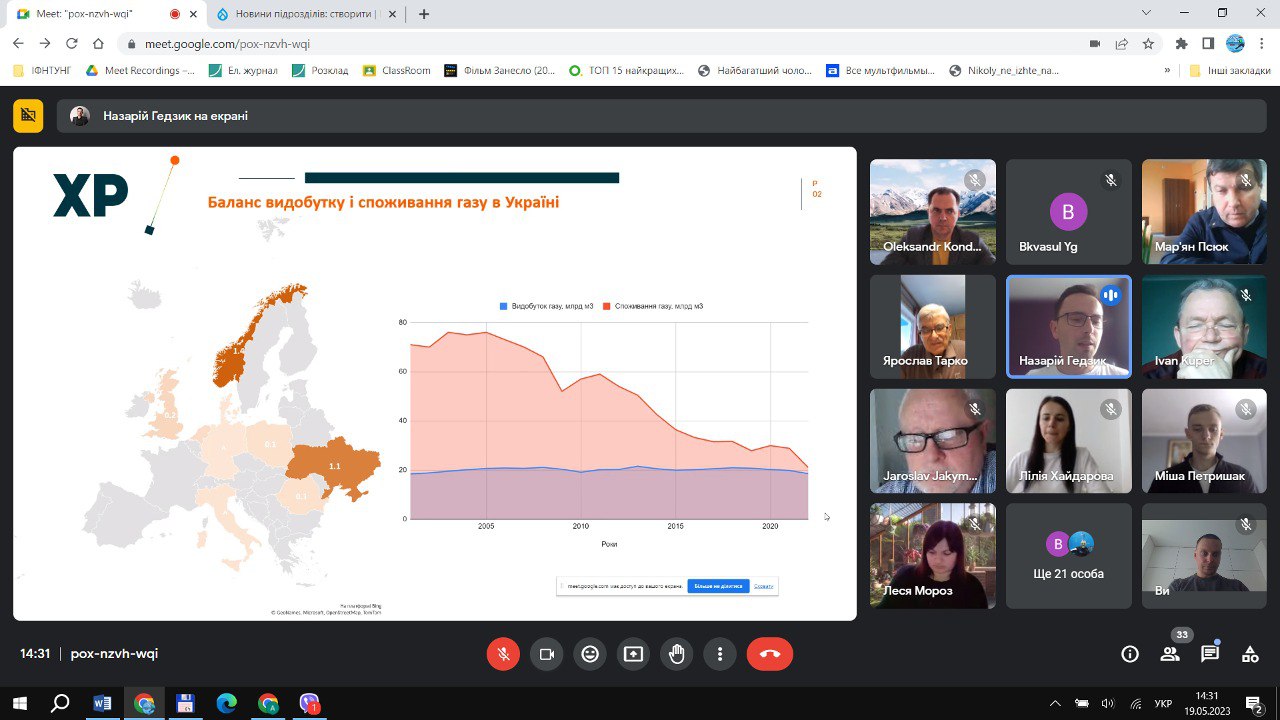The height and width of the screenshot is (720, 1280).
Task: Toggle the camera on or off
Action: tap(547, 654)
